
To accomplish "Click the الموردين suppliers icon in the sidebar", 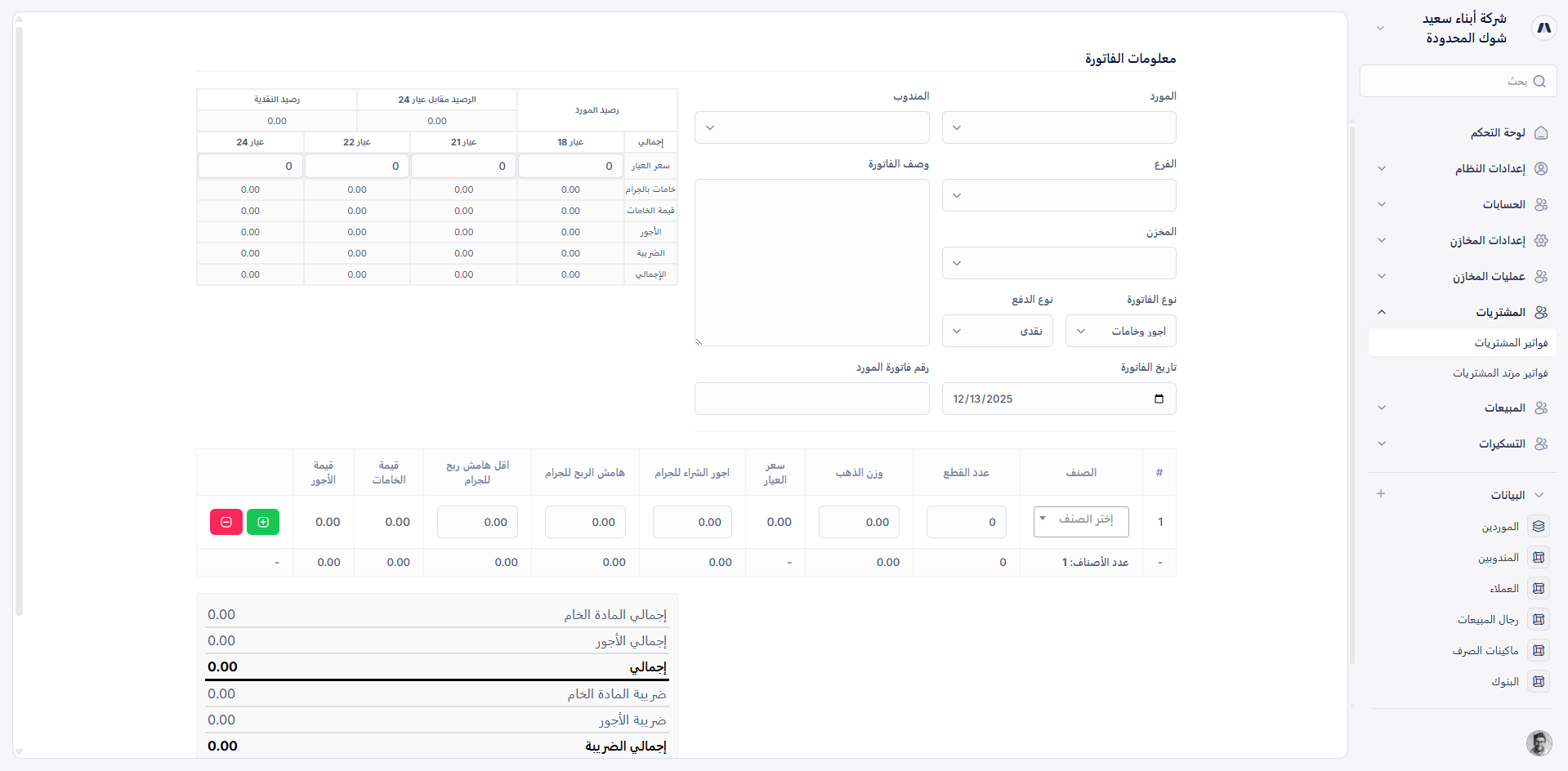I will coord(1540,526).
